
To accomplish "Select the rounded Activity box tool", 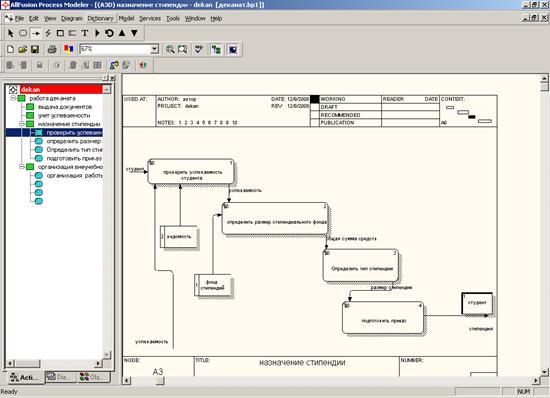I will [x=23, y=33].
